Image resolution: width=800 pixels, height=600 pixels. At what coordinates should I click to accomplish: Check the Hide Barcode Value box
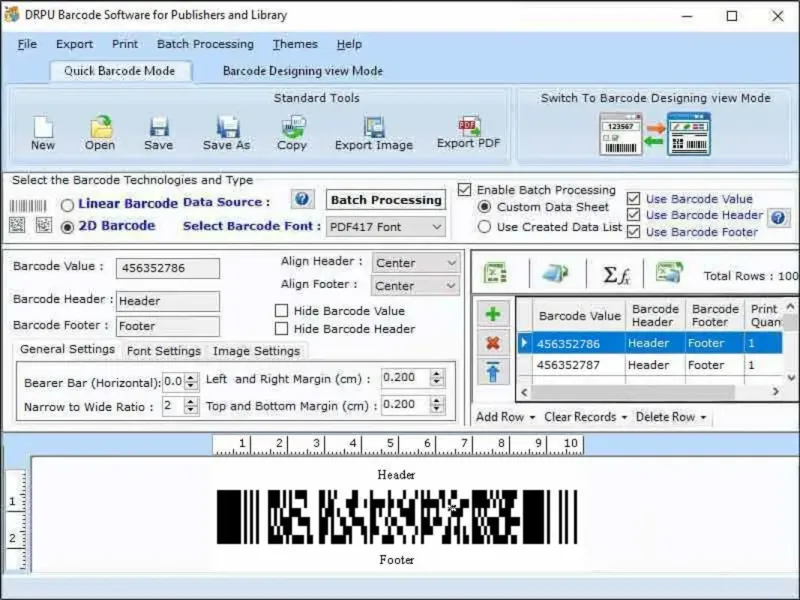(x=281, y=311)
